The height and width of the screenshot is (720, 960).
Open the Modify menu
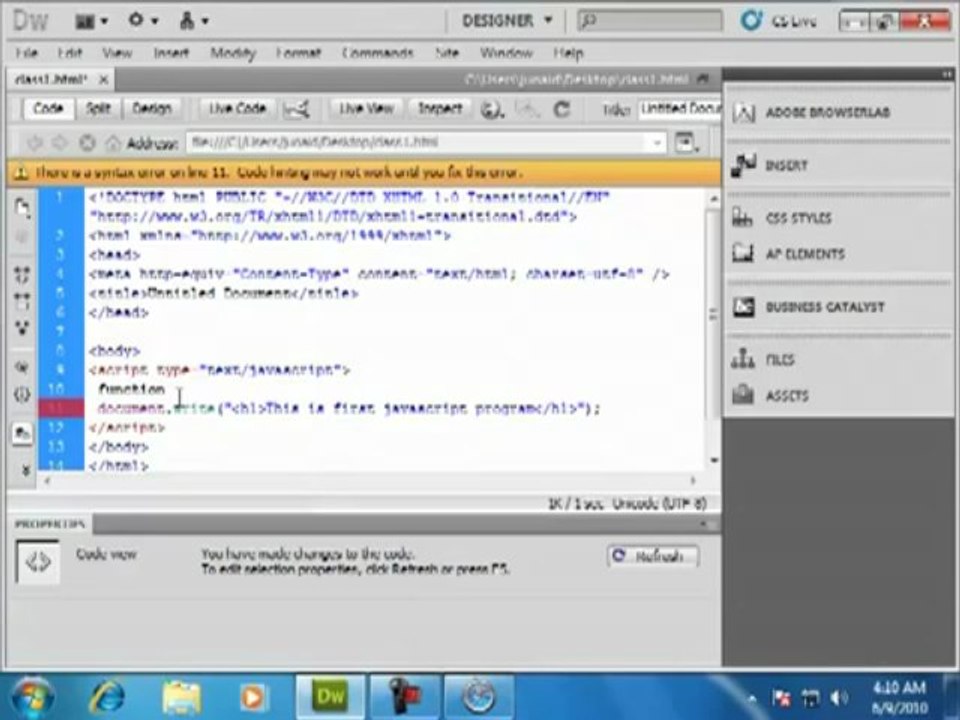(x=233, y=53)
